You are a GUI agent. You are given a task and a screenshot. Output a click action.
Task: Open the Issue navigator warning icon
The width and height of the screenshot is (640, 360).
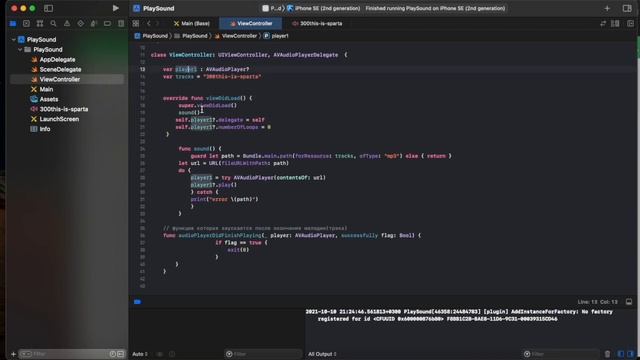(x=67, y=24)
